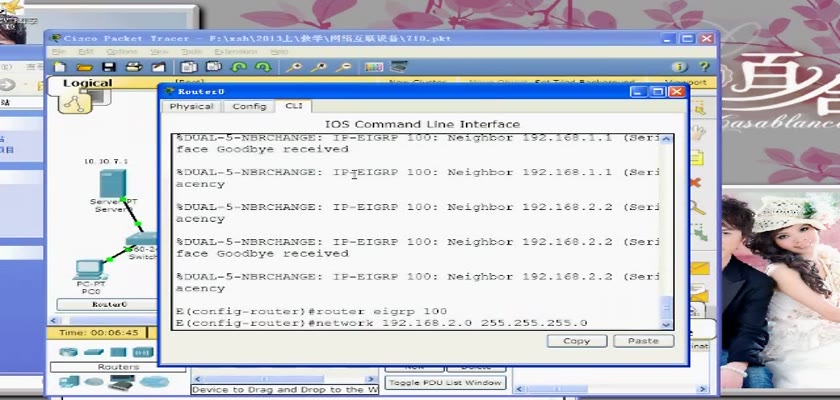Click the Save floppy disk icon
The width and height of the screenshot is (840, 400).
(x=109, y=67)
